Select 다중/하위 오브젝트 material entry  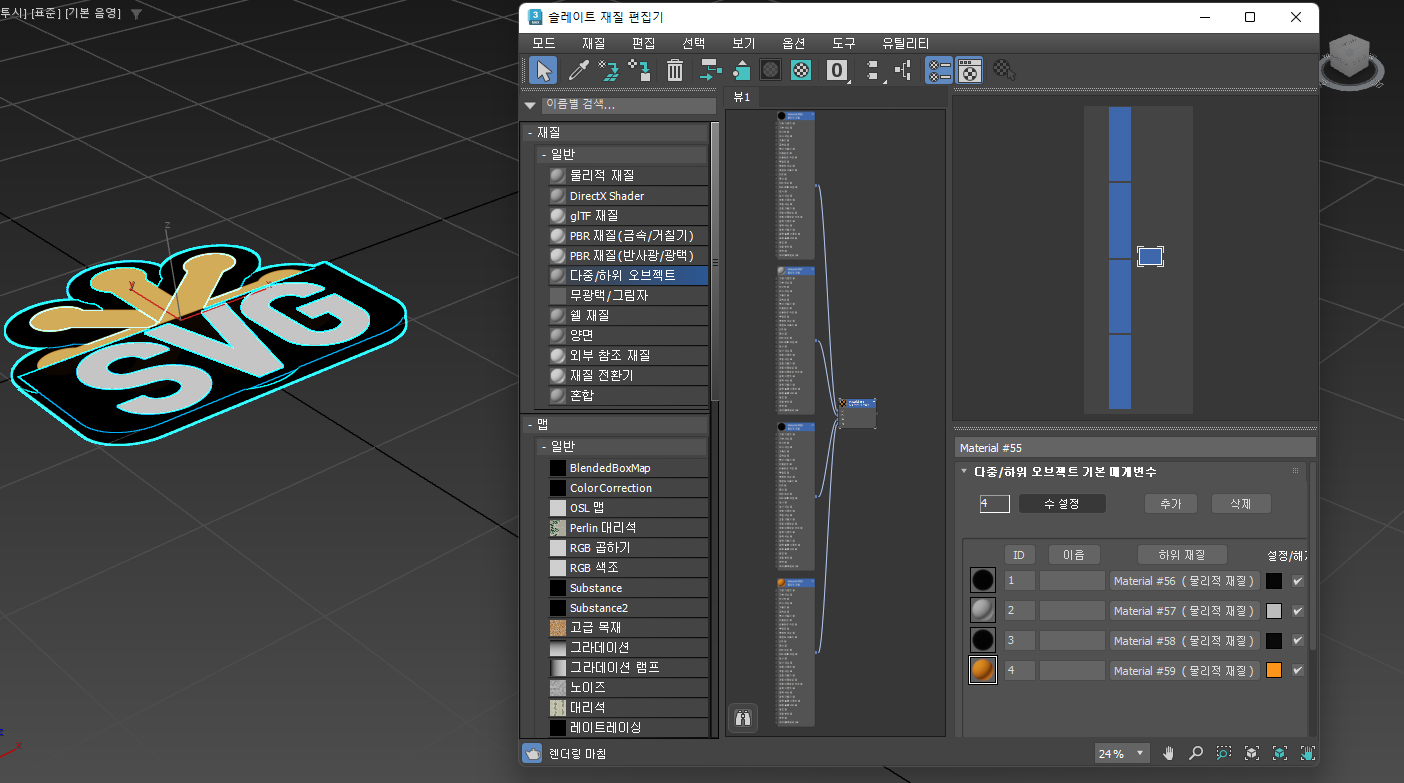click(628, 275)
